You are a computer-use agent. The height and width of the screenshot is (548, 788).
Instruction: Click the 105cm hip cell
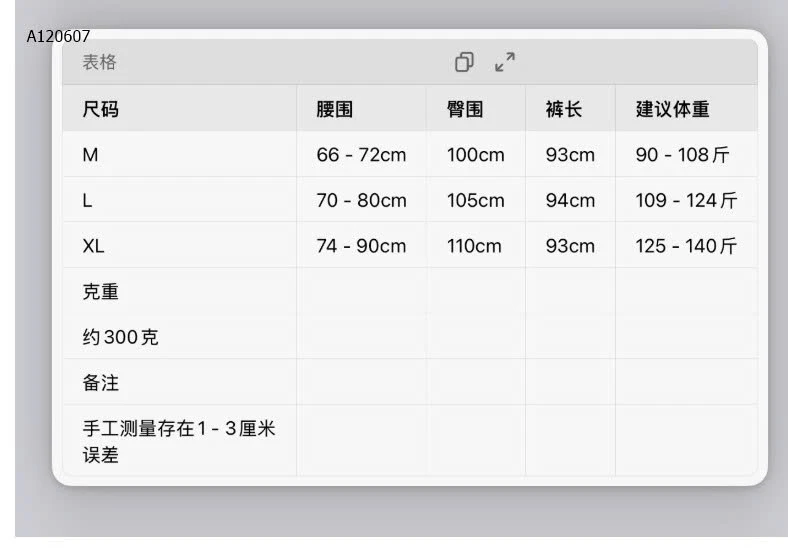pyautogui.click(x=475, y=200)
